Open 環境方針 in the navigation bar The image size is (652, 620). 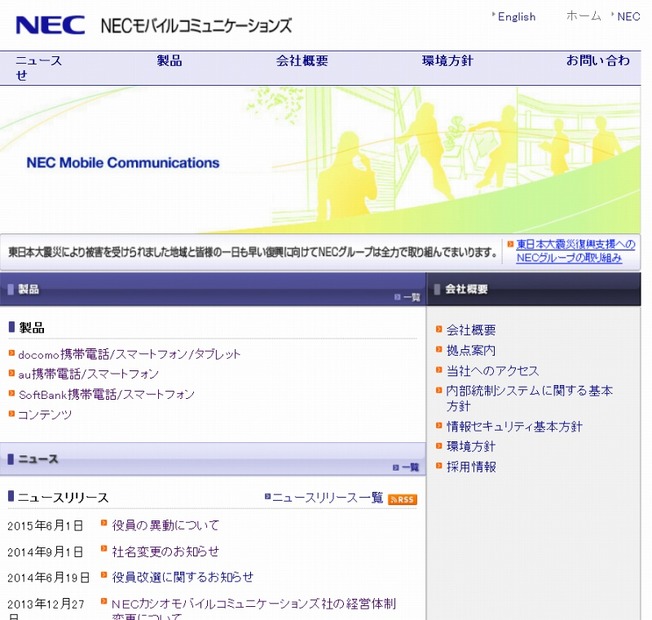[x=447, y=61]
